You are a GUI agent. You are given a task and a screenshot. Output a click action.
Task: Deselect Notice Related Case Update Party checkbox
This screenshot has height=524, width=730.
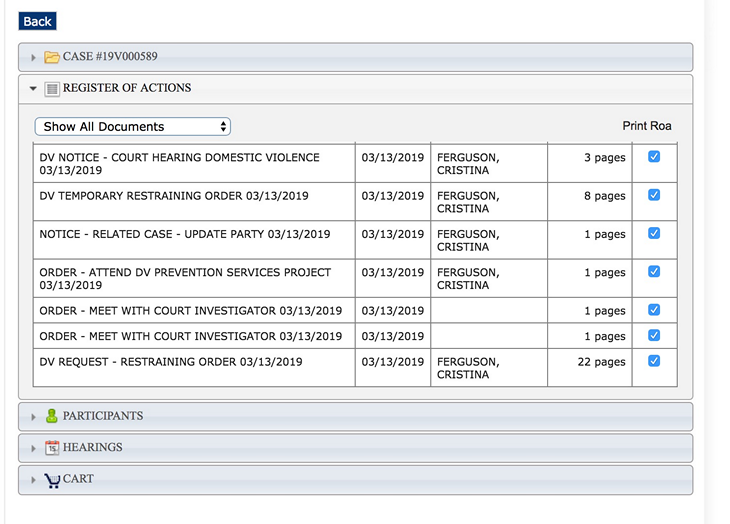click(654, 233)
